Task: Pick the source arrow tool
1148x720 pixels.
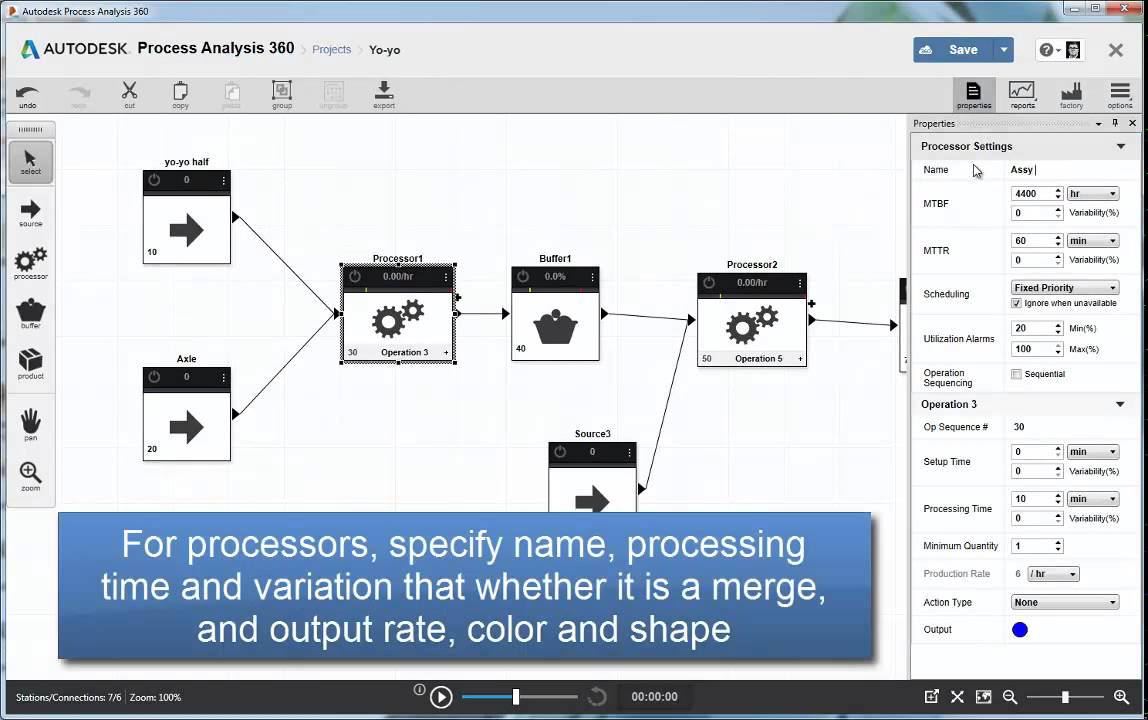Action: click(31, 213)
